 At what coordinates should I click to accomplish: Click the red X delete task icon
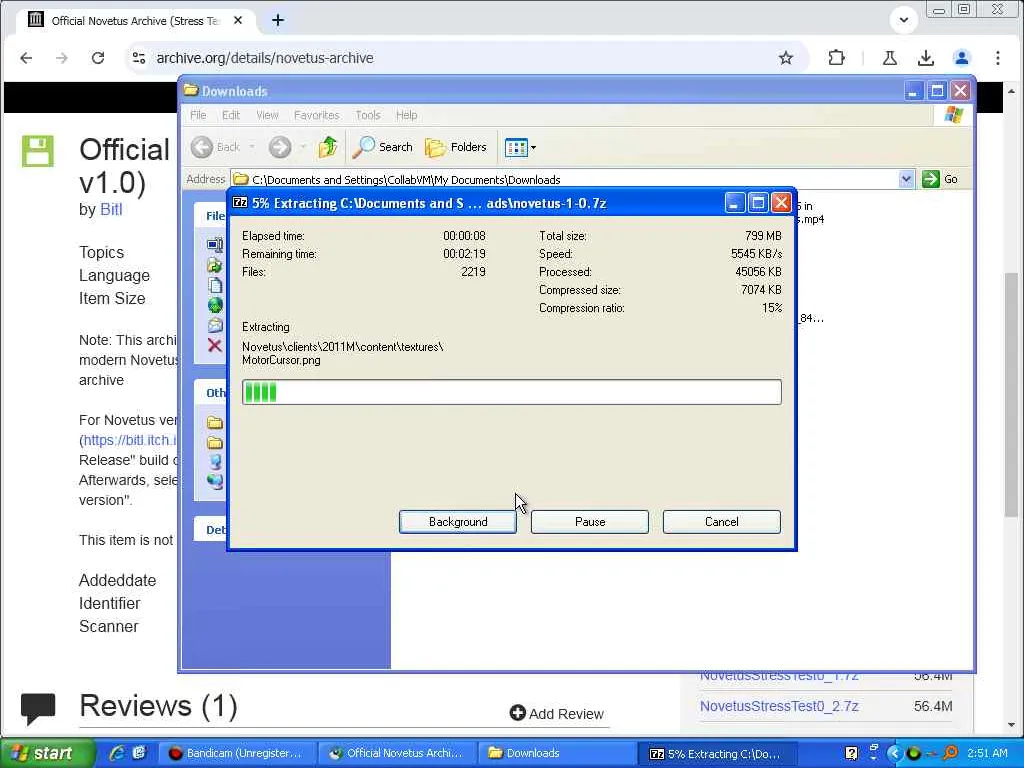point(214,345)
